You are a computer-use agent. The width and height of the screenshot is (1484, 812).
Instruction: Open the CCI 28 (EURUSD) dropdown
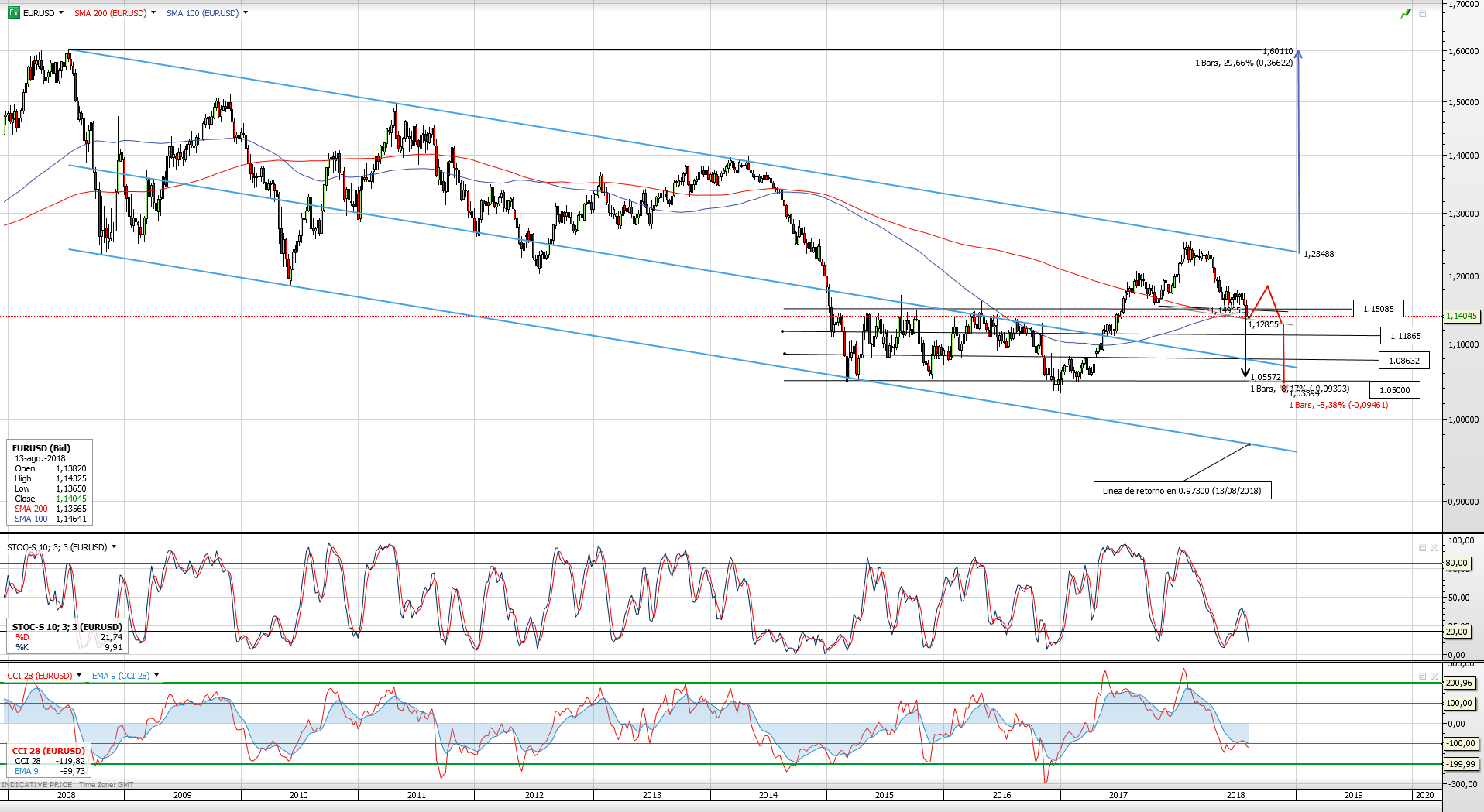coord(79,676)
